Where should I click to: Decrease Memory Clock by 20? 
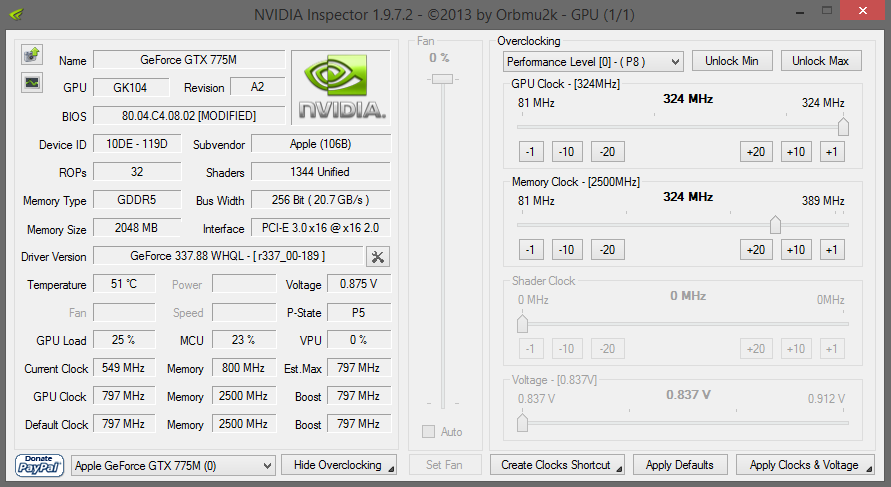click(x=607, y=249)
